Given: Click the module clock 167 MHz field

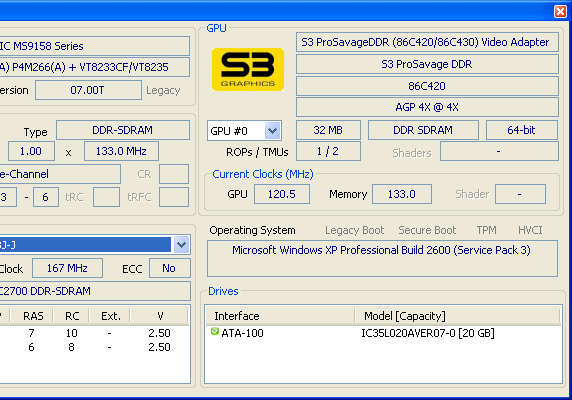Looking at the screenshot, I should pos(67,268).
